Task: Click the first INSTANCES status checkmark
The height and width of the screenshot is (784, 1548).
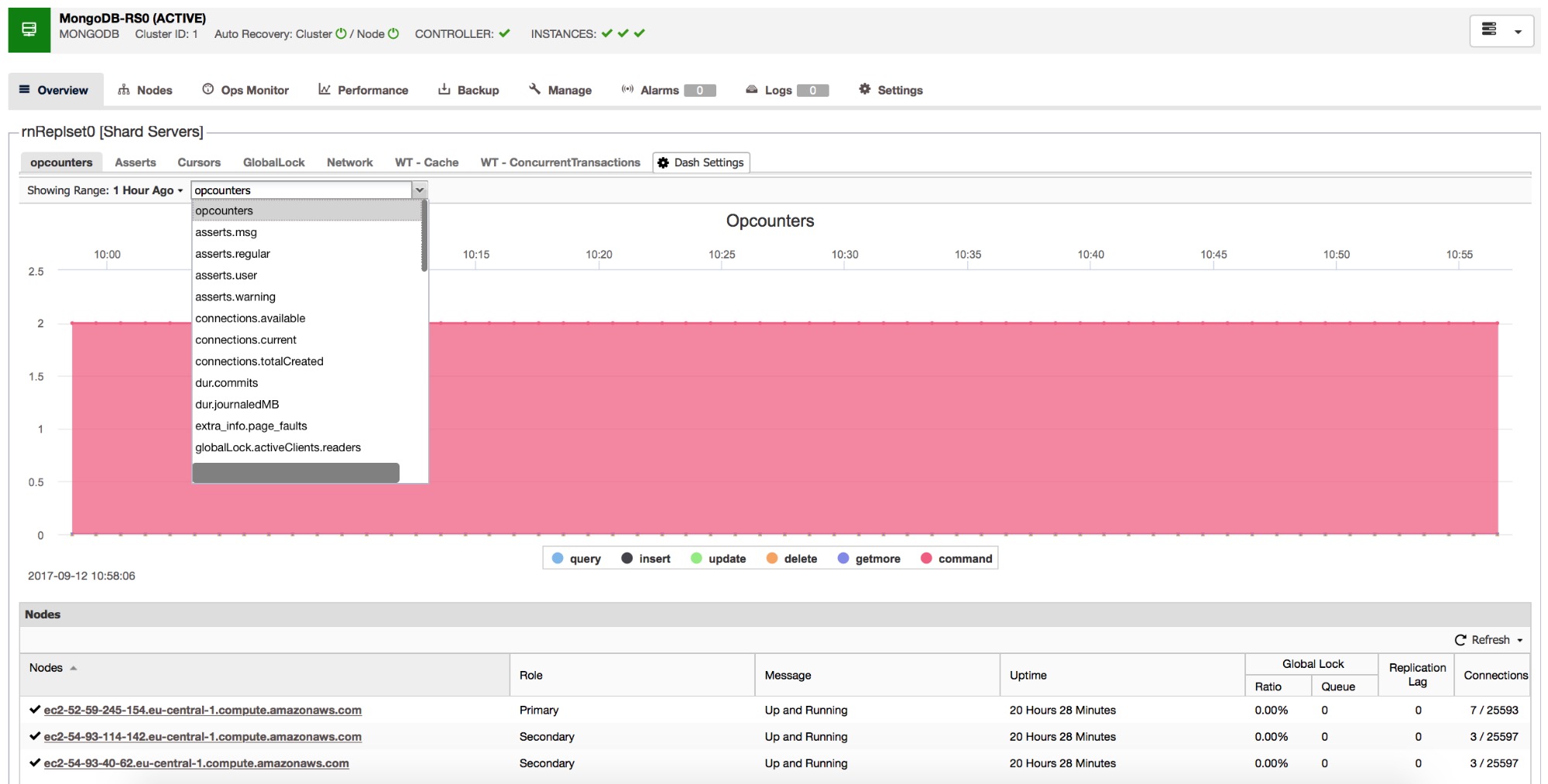Action: (x=607, y=33)
